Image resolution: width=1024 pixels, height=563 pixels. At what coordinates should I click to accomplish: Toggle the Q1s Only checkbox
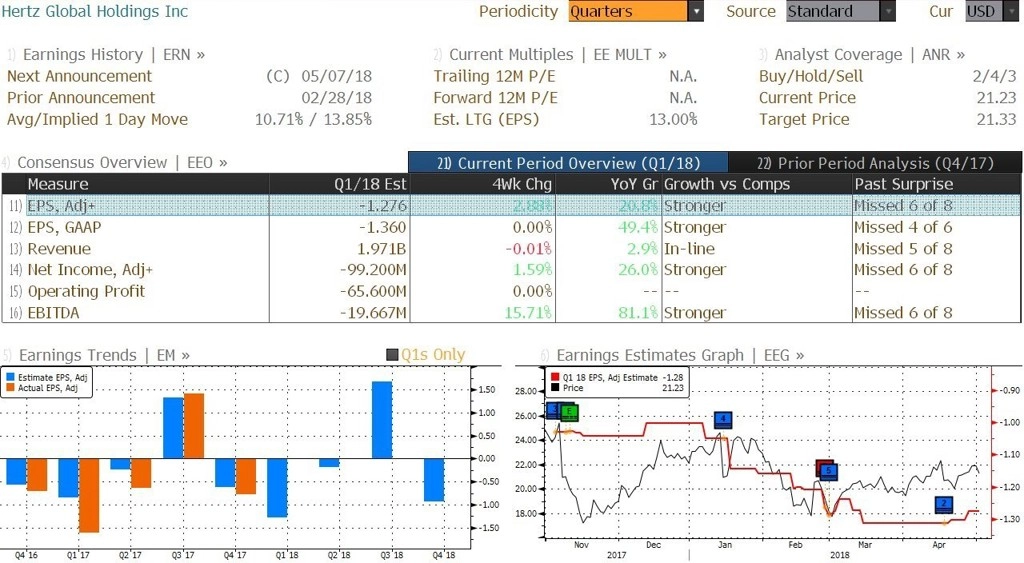[392, 355]
